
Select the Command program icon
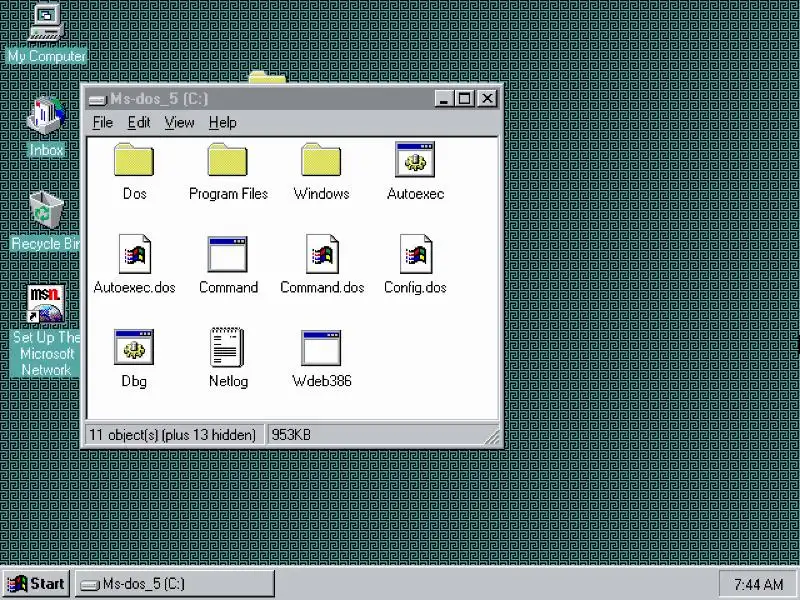228,254
